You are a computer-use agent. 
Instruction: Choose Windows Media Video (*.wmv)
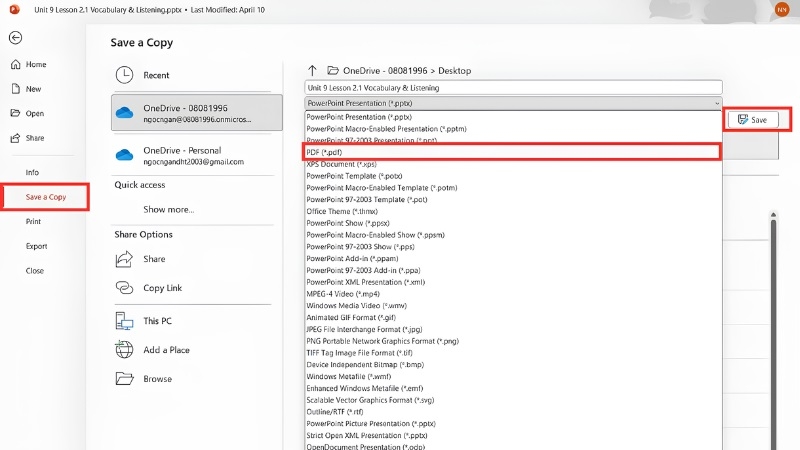tap(513, 305)
